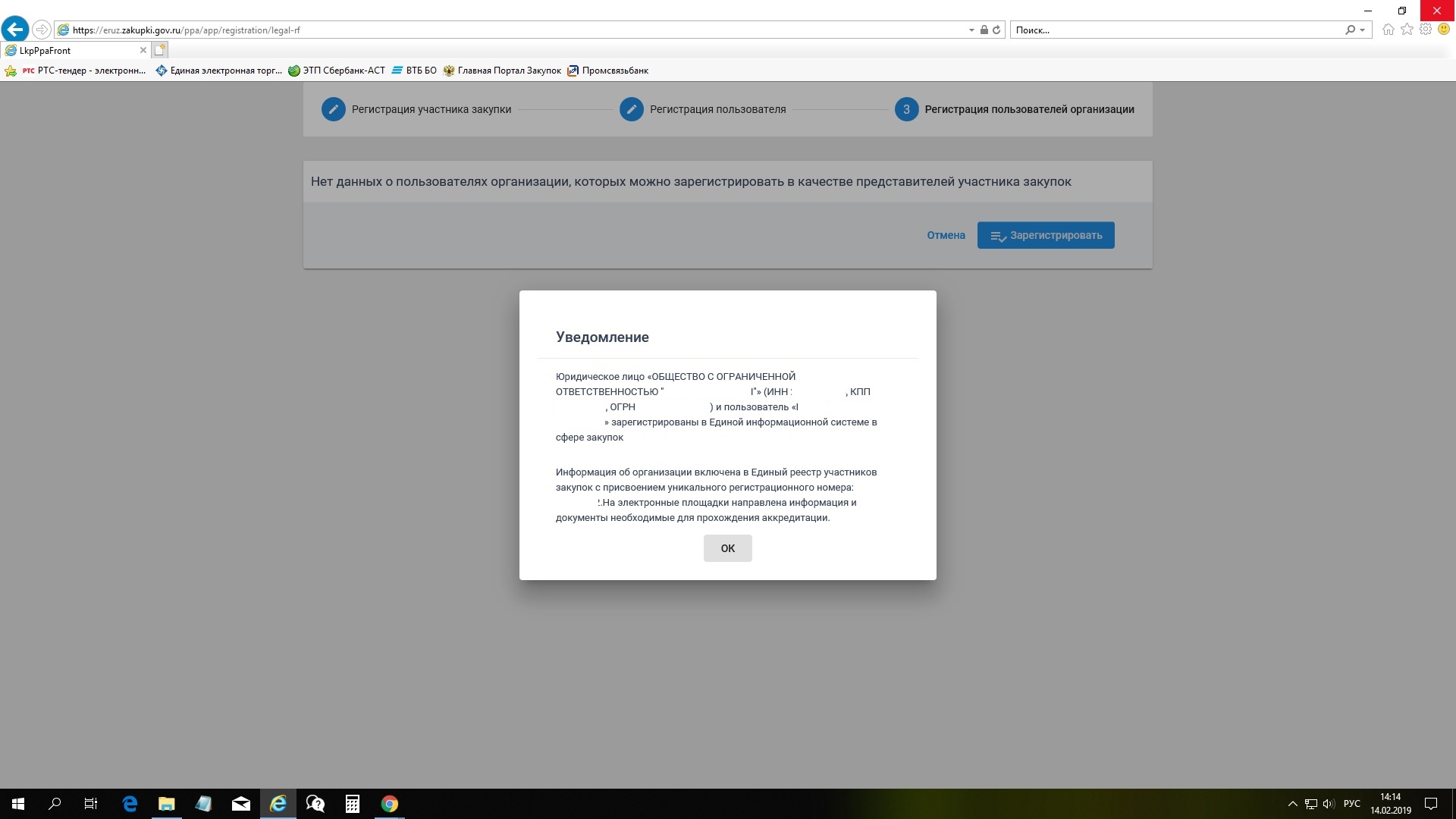Open the browser tools gear icon
The image size is (1456, 819).
(x=1425, y=30)
